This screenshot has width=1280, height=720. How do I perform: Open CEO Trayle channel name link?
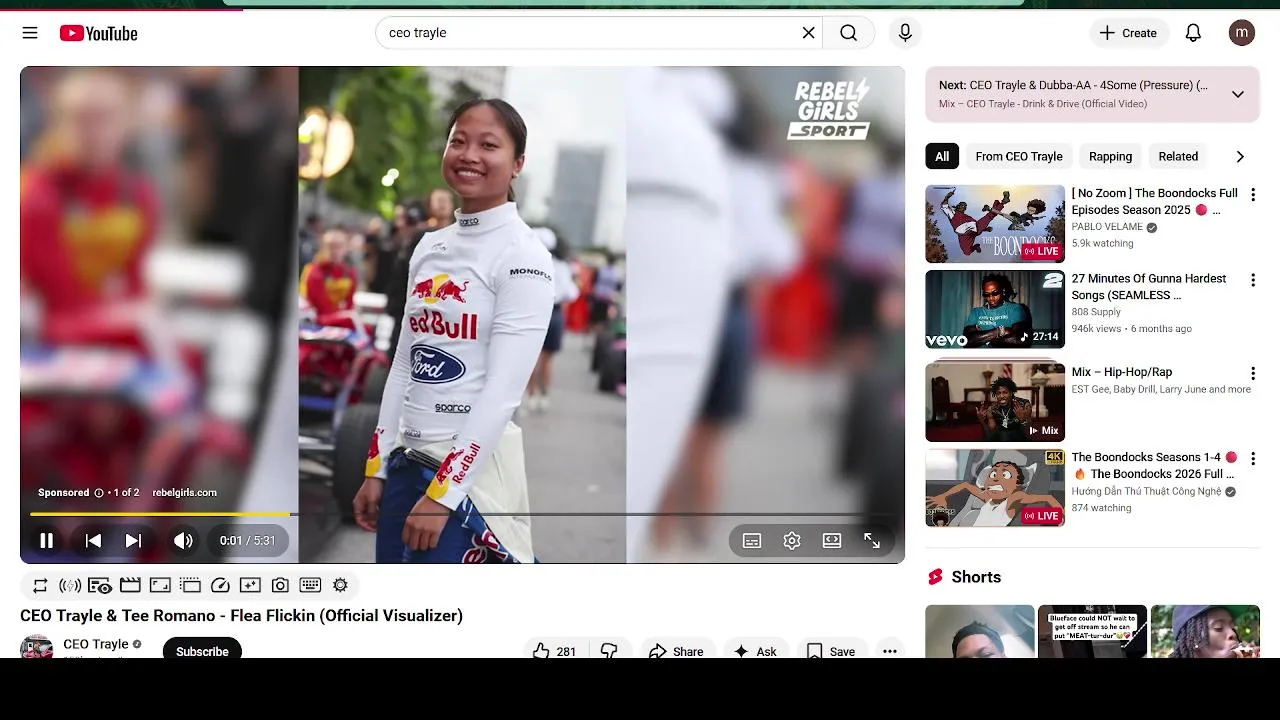tap(96, 644)
